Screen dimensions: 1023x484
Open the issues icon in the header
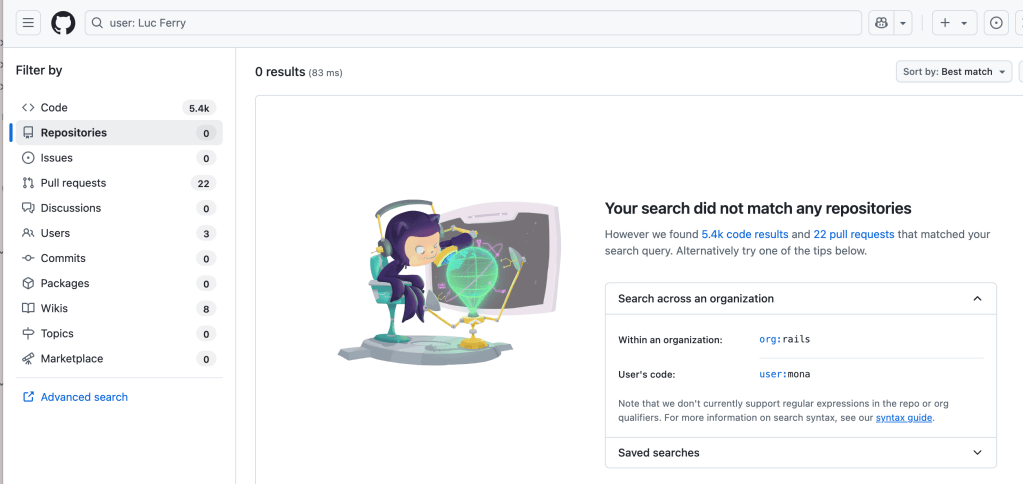pyautogui.click(x=995, y=23)
